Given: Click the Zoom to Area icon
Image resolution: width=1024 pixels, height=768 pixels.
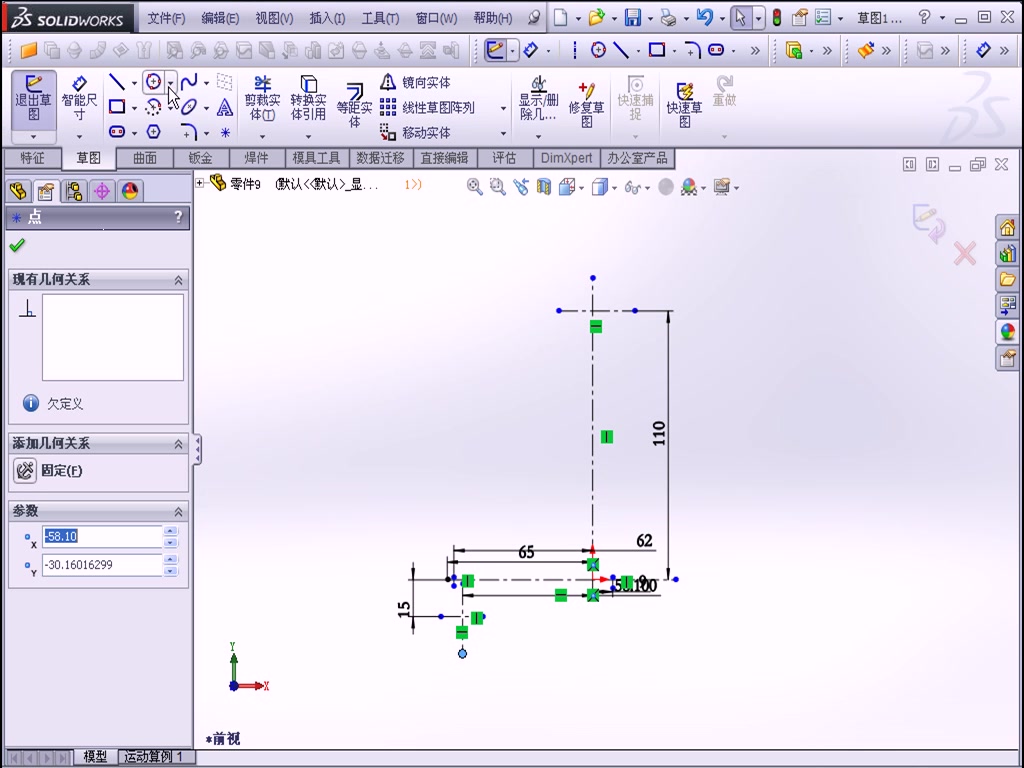Looking at the screenshot, I should coord(498,187).
